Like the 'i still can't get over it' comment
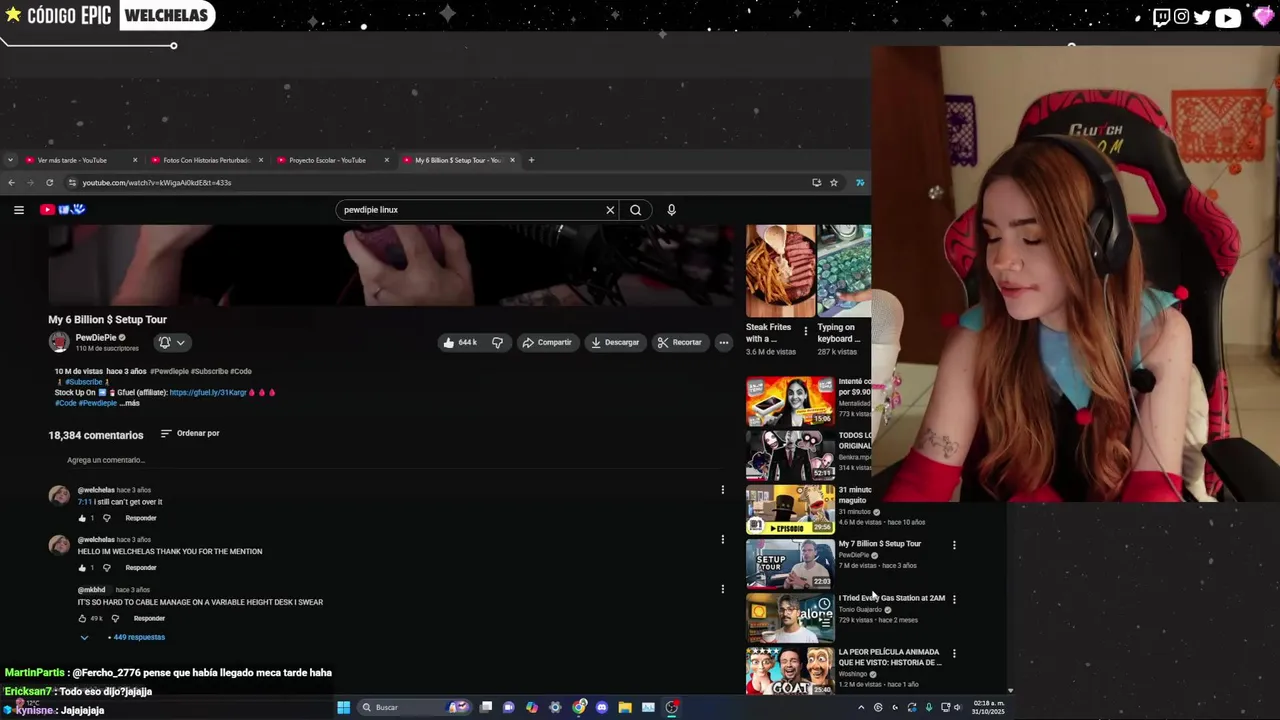The height and width of the screenshot is (720, 1280). 82,518
